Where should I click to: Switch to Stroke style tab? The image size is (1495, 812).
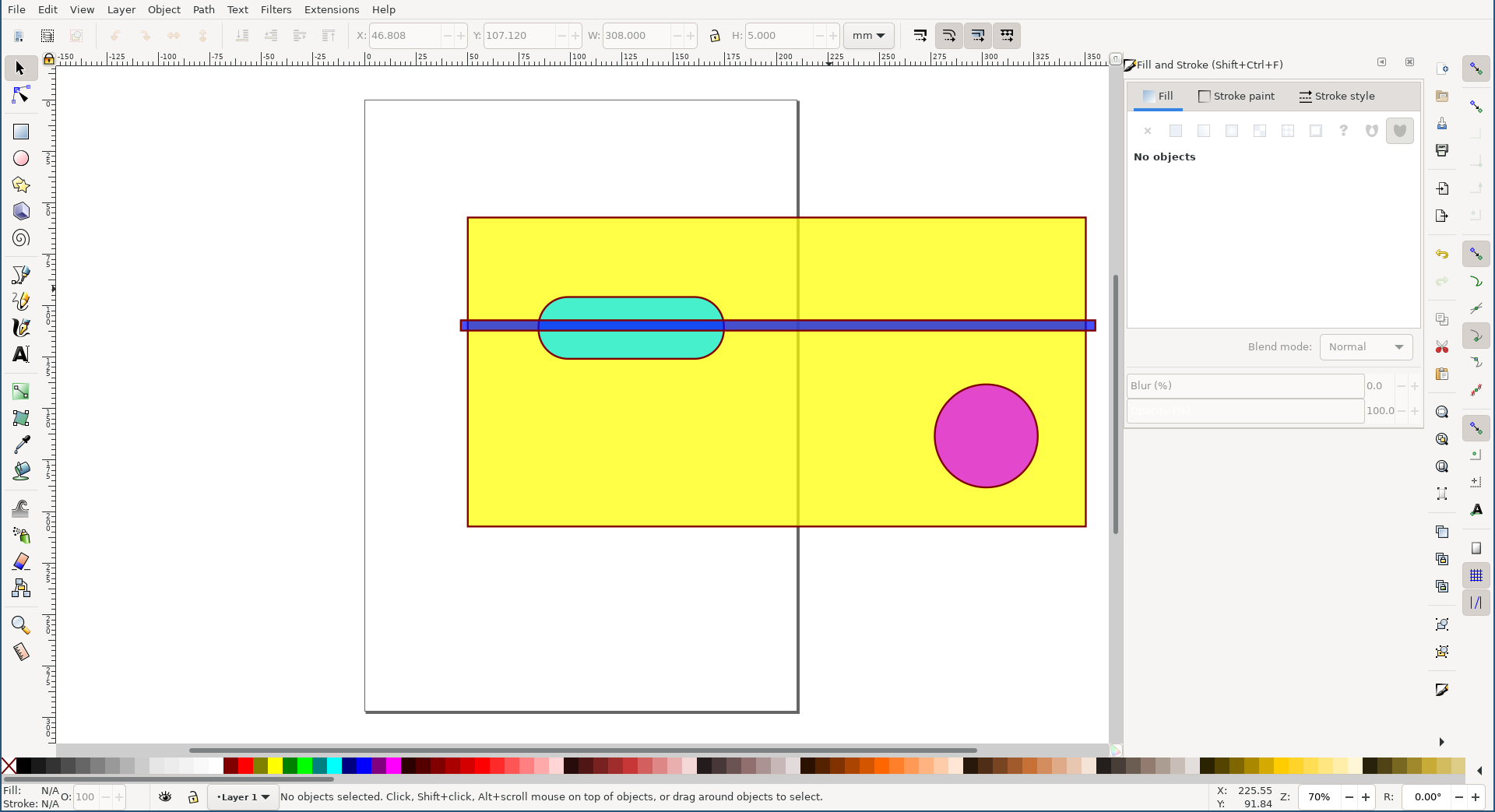1337,97
